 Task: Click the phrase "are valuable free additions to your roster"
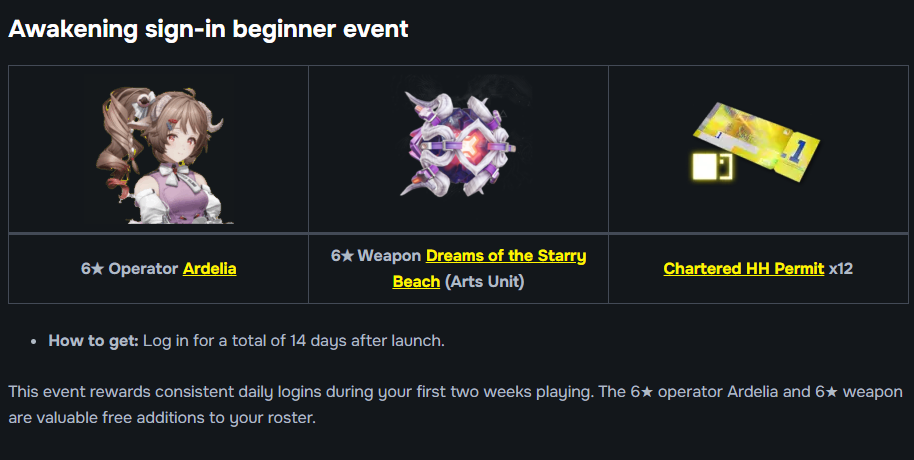pos(160,417)
